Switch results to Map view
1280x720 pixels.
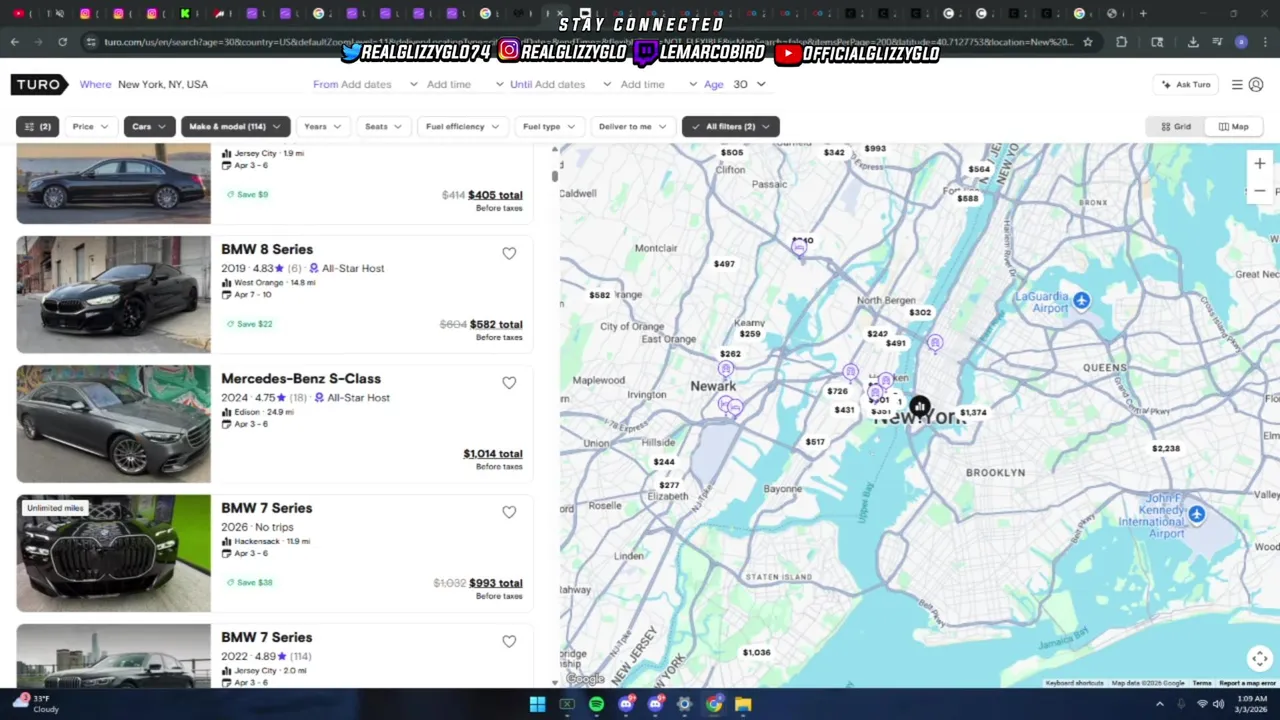click(1234, 126)
